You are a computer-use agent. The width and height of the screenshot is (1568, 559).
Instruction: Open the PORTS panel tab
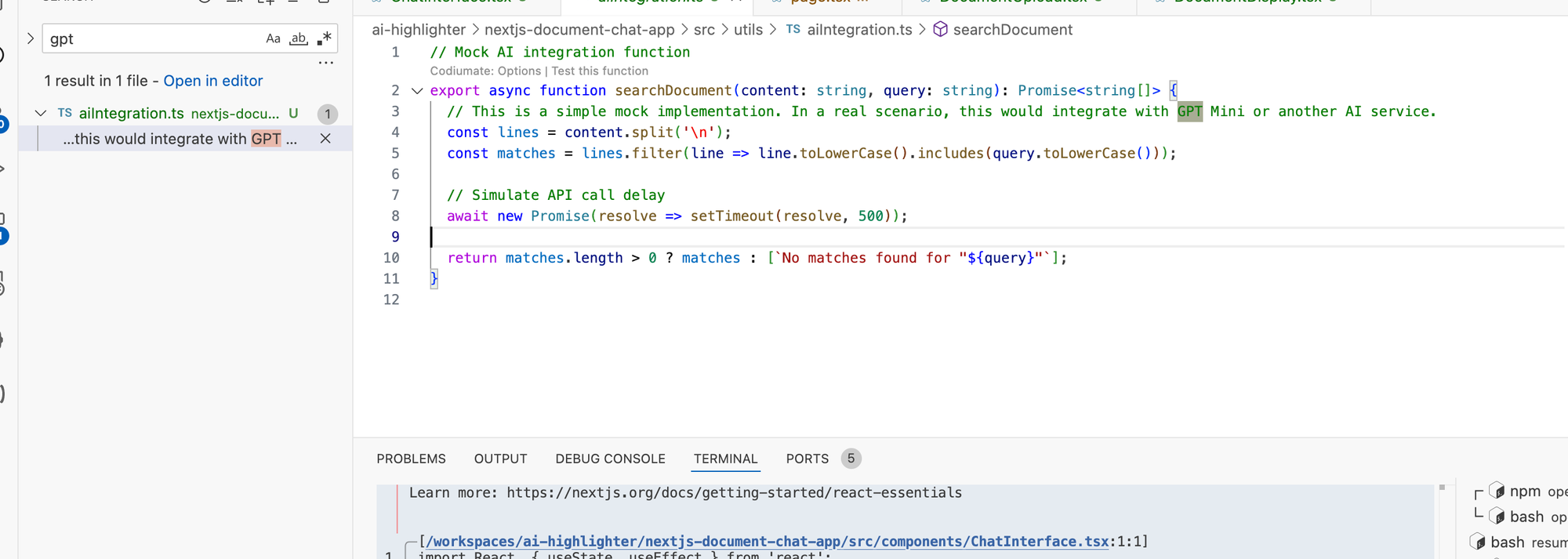point(807,459)
